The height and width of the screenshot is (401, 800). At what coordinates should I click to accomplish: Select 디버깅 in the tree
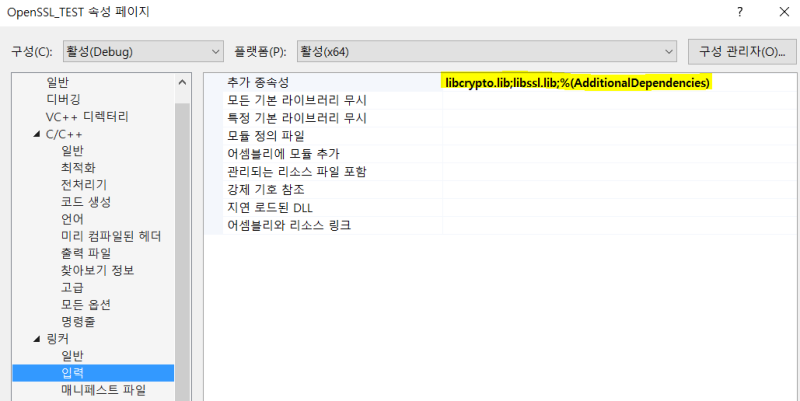point(63,99)
